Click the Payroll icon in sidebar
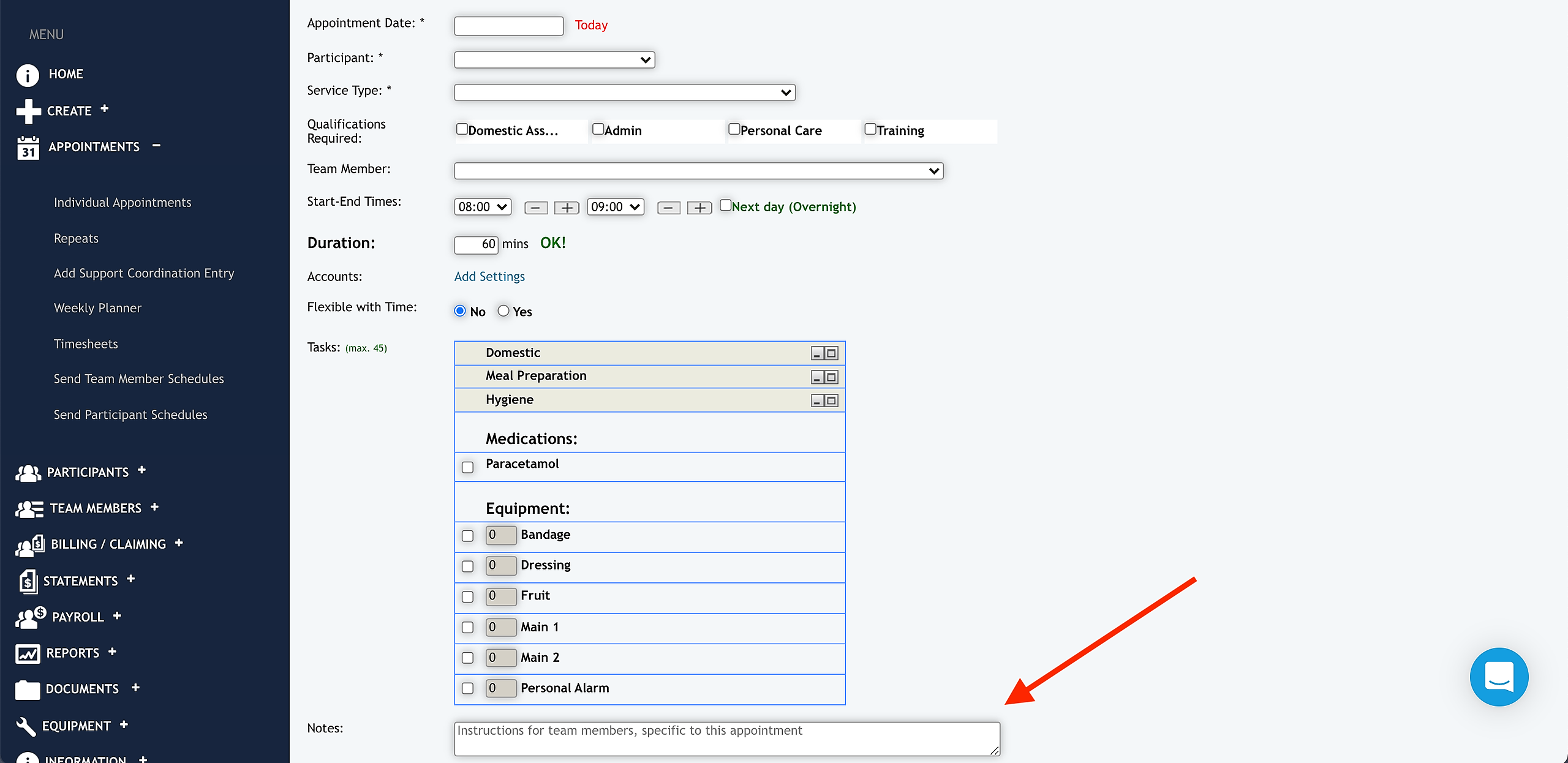The image size is (1568, 763). [31, 617]
